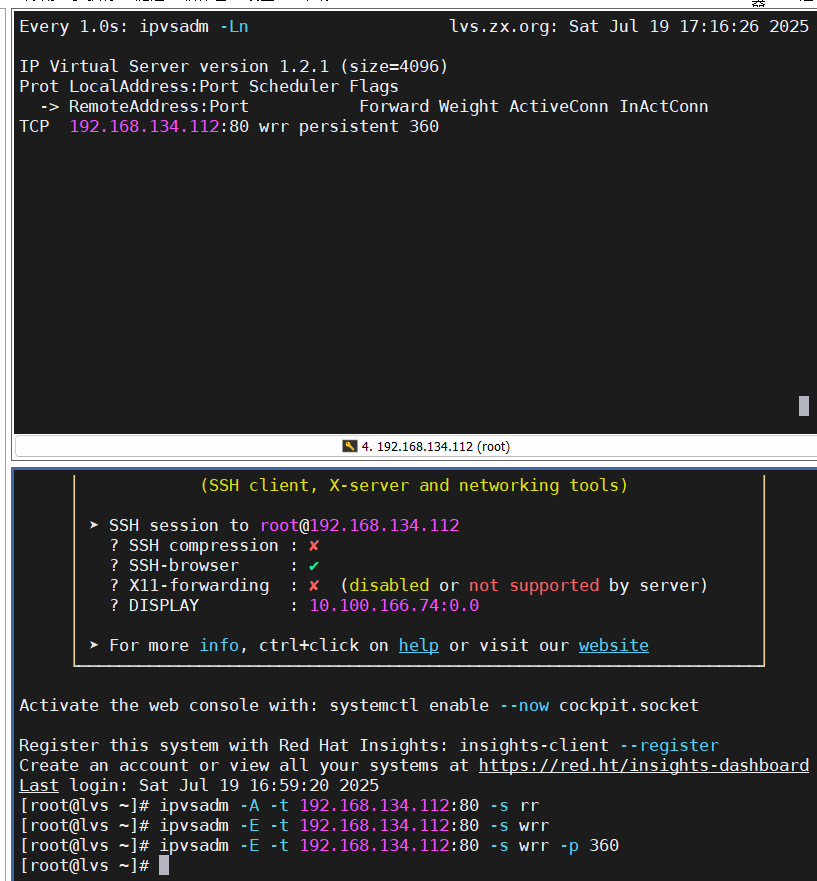
Task: Click 'IP Virtual Server version 1.2.1 (size=4096)' line
Action: (x=233, y=66)
